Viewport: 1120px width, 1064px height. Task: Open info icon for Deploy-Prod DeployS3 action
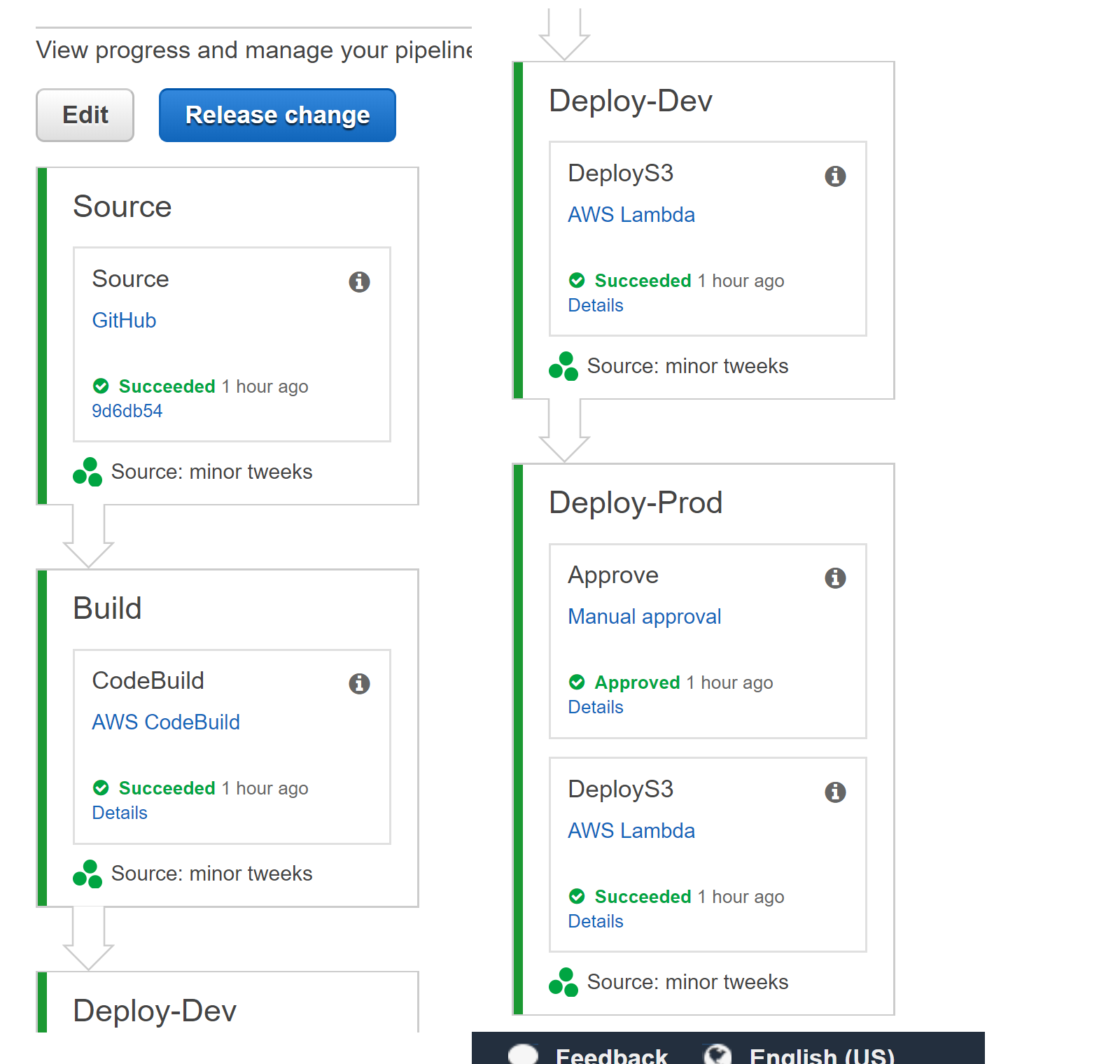point(835,792)
